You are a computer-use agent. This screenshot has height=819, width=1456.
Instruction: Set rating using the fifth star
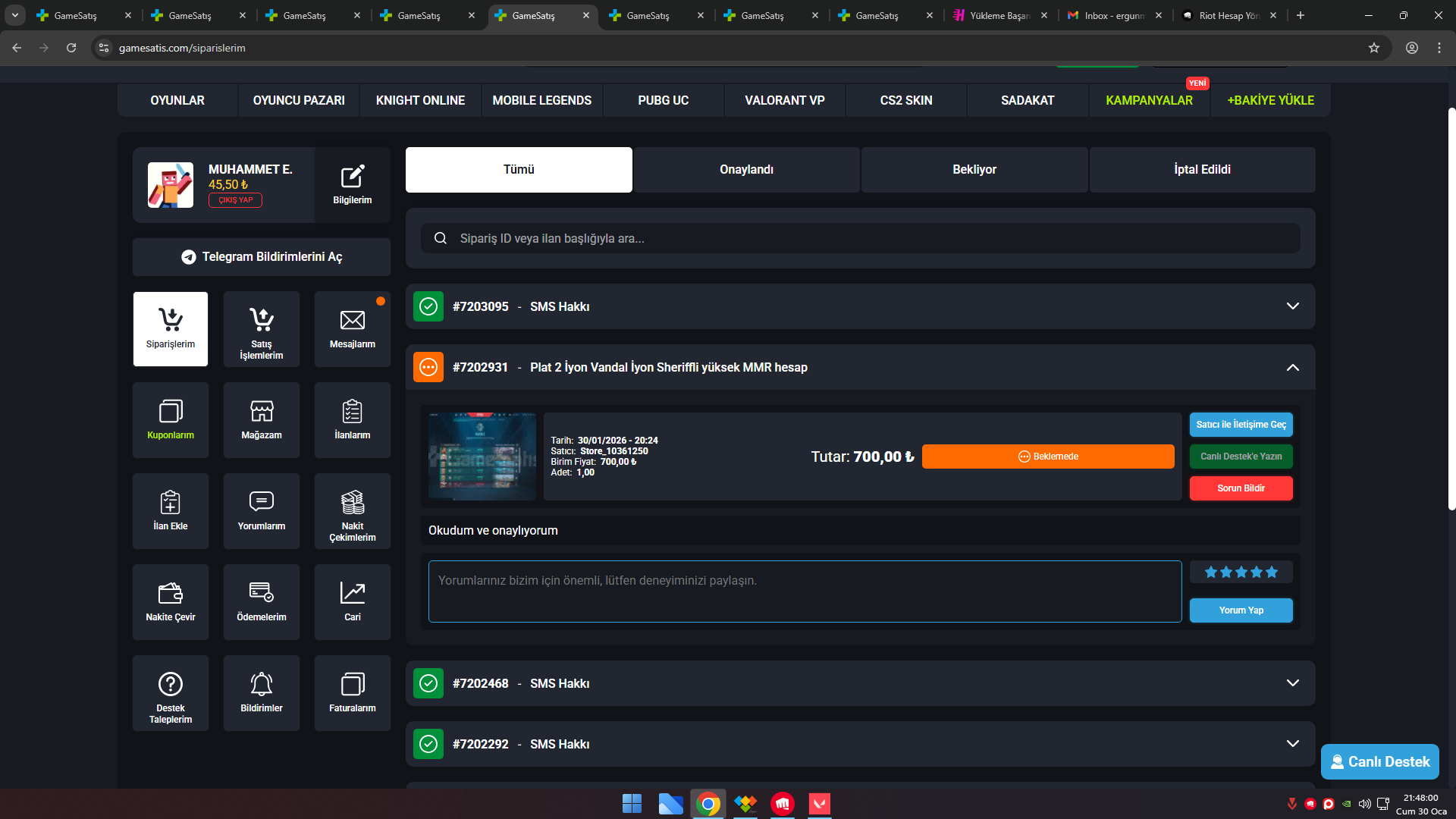tap(1272, 573)
